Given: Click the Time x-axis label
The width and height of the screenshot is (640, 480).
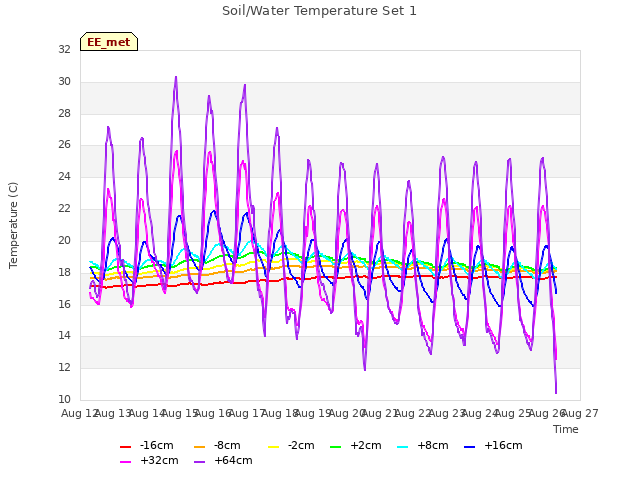Looking at the screenshot, I should point(566,429).
